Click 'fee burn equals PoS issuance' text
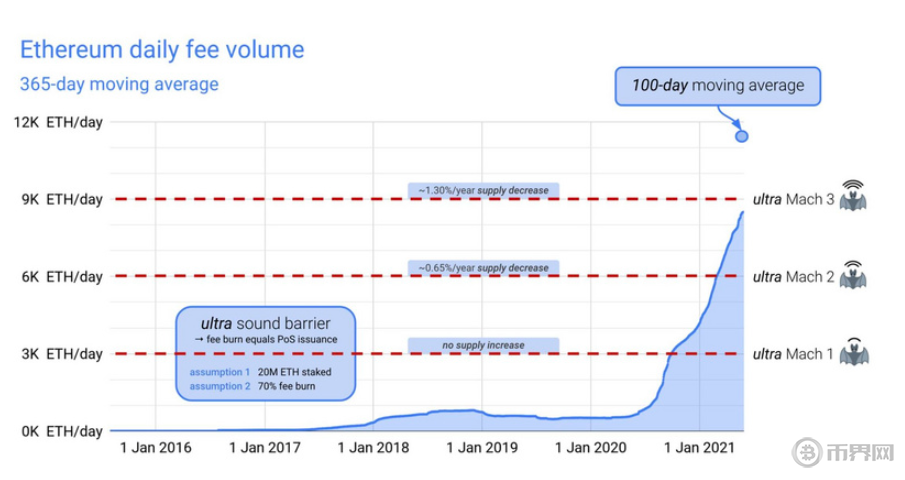Screen dimensions: 905x480 click(x=272, y=339)
